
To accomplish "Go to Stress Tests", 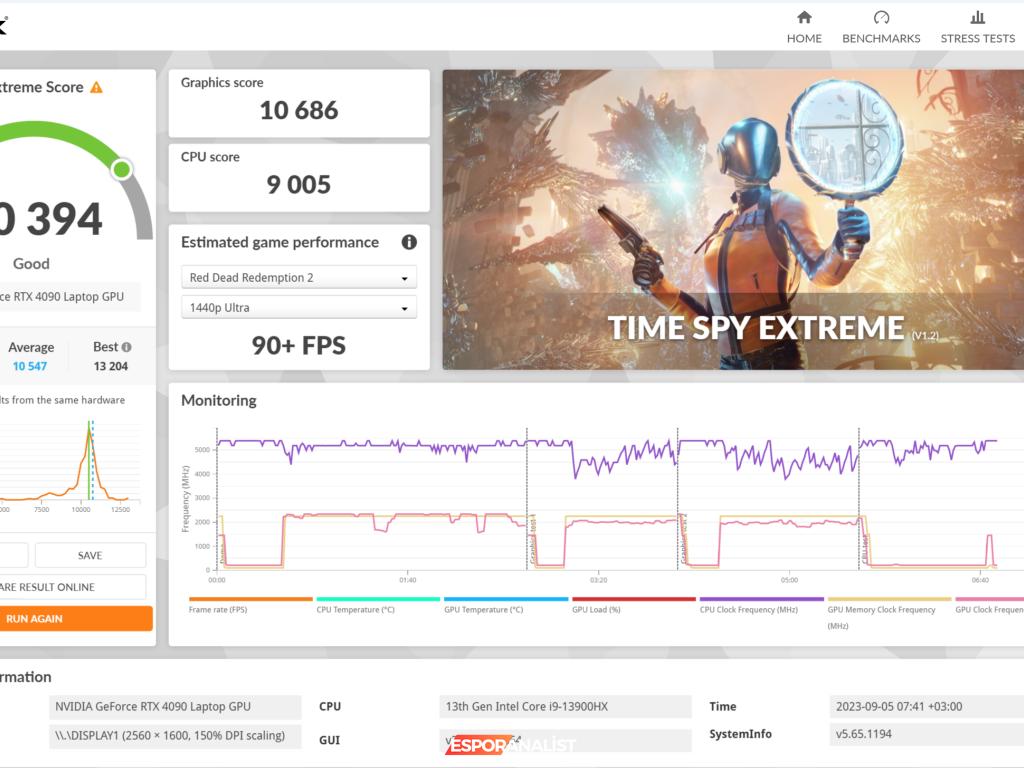I will pos(977,28).
